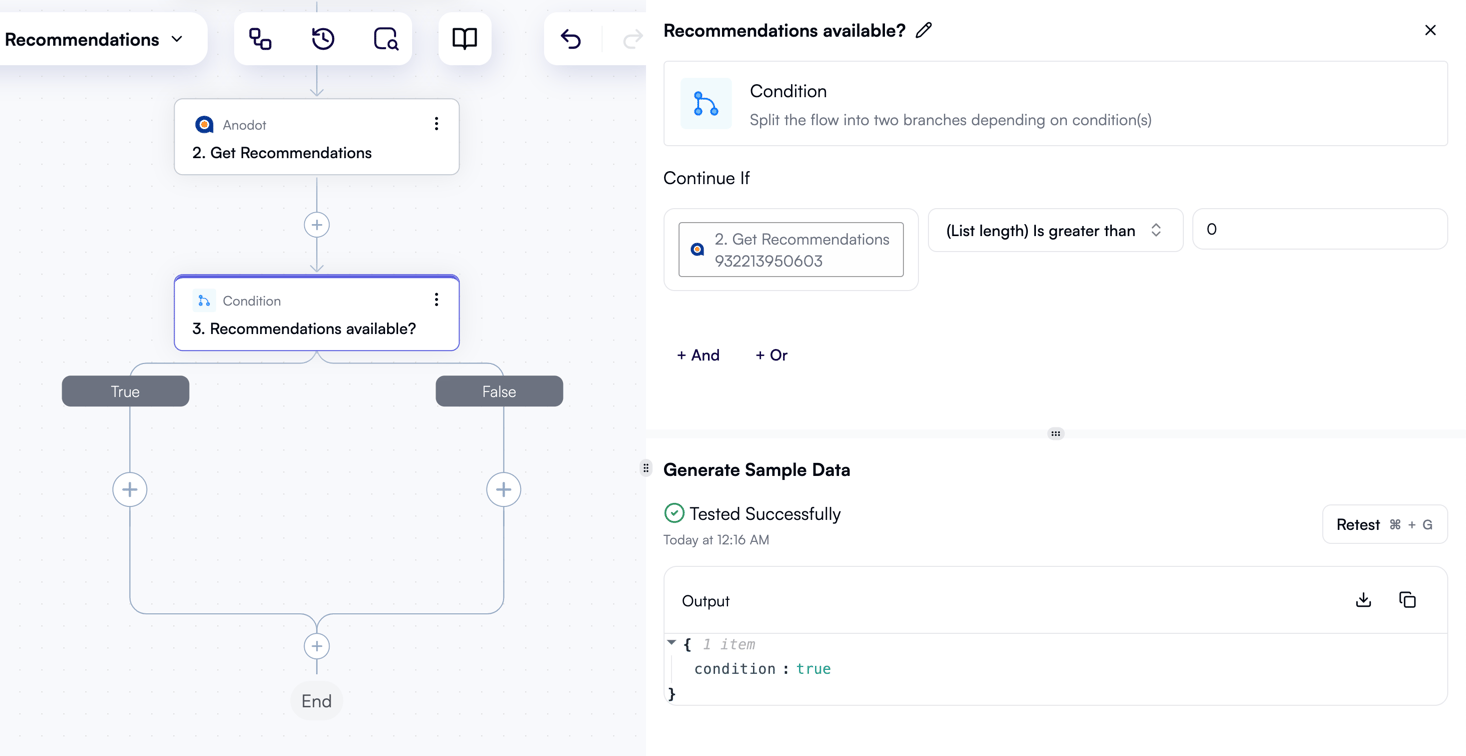Click the End node of the flow
The image size is (1466, 756).
pos(317,701)
